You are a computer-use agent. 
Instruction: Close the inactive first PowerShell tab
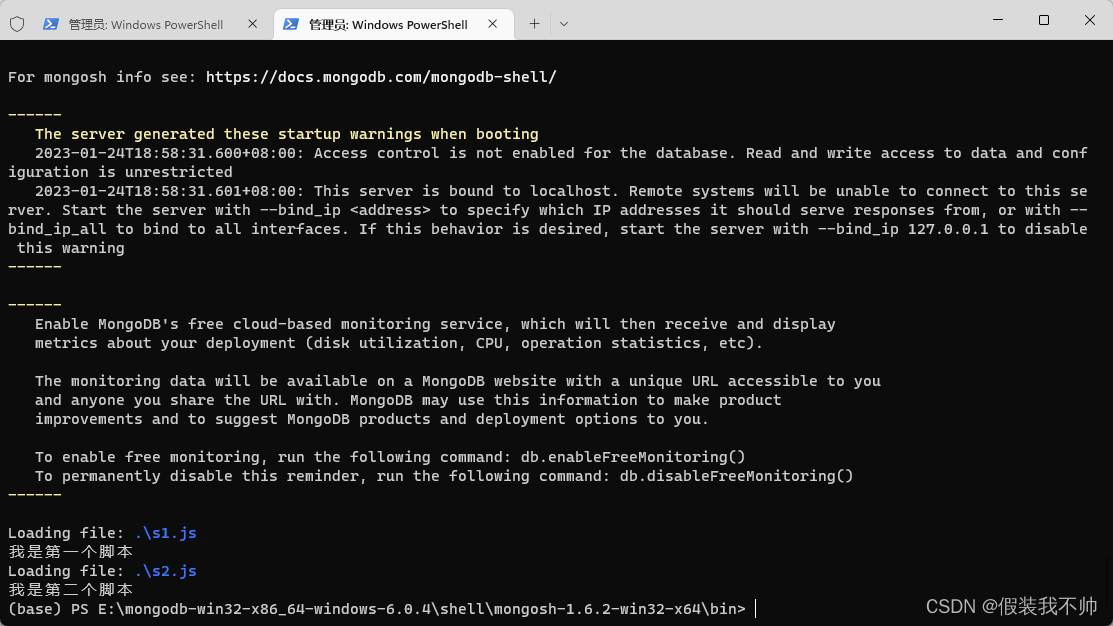(253, 24)
